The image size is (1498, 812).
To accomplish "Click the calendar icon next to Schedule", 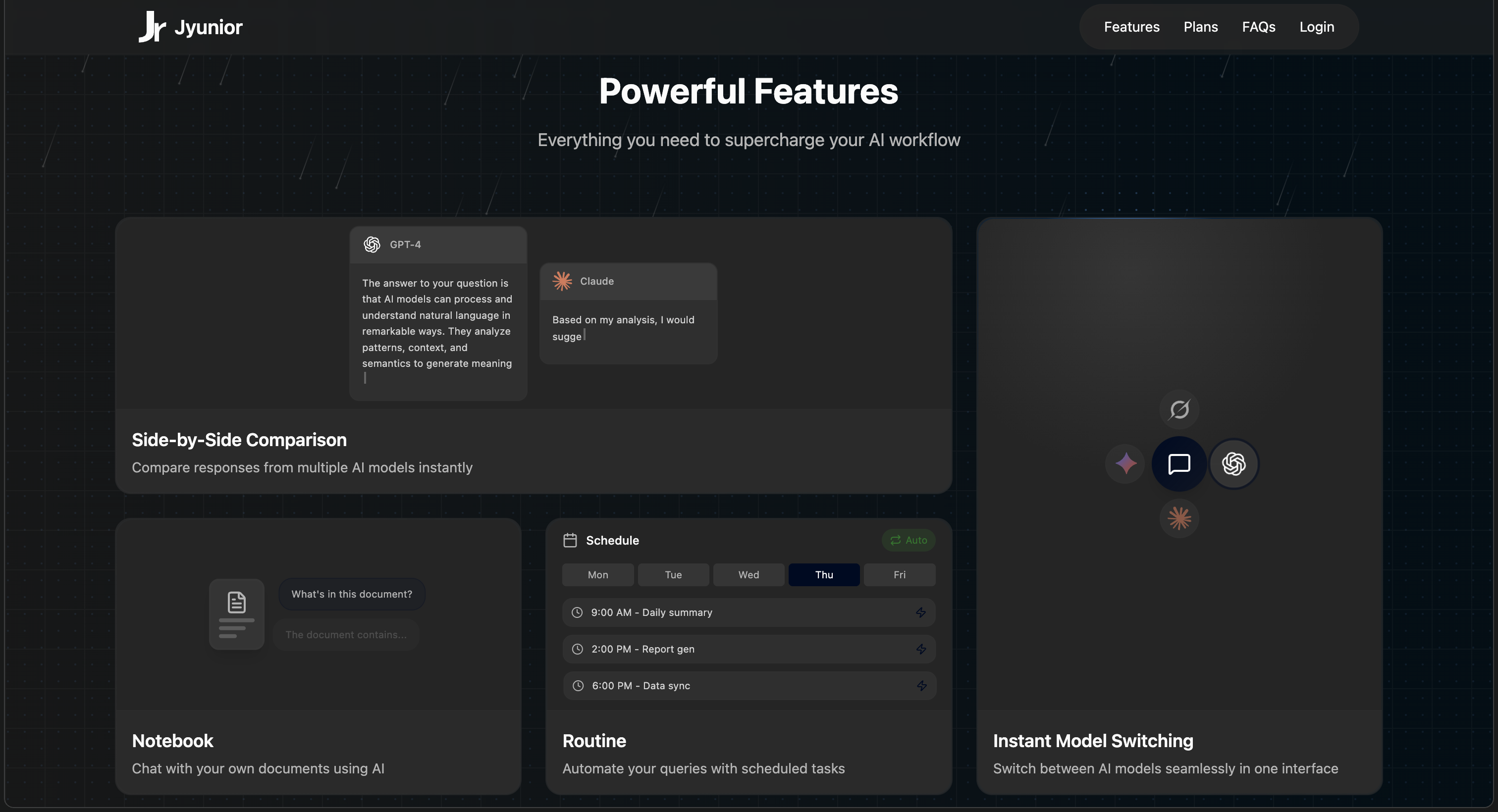I will pos(571,539).
